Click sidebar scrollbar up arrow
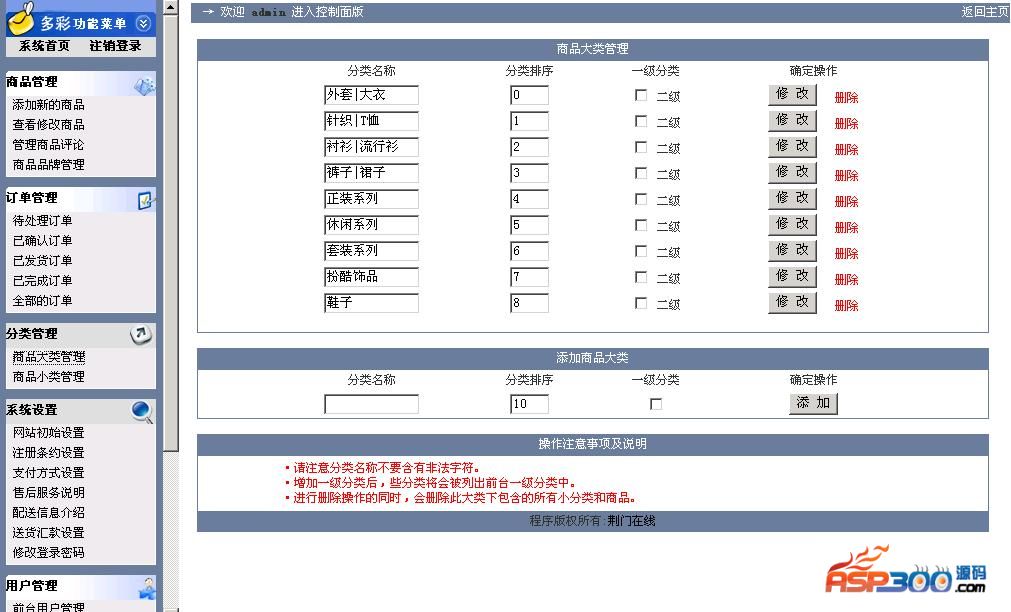The width and height of the screenshot is (1011, 612). pyautogui.click(x=170, y=7)
